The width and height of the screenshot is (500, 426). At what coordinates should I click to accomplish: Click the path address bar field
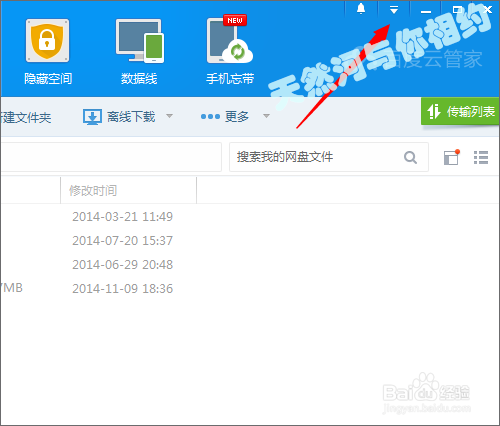pyautogui.click(x=111, y=157)
